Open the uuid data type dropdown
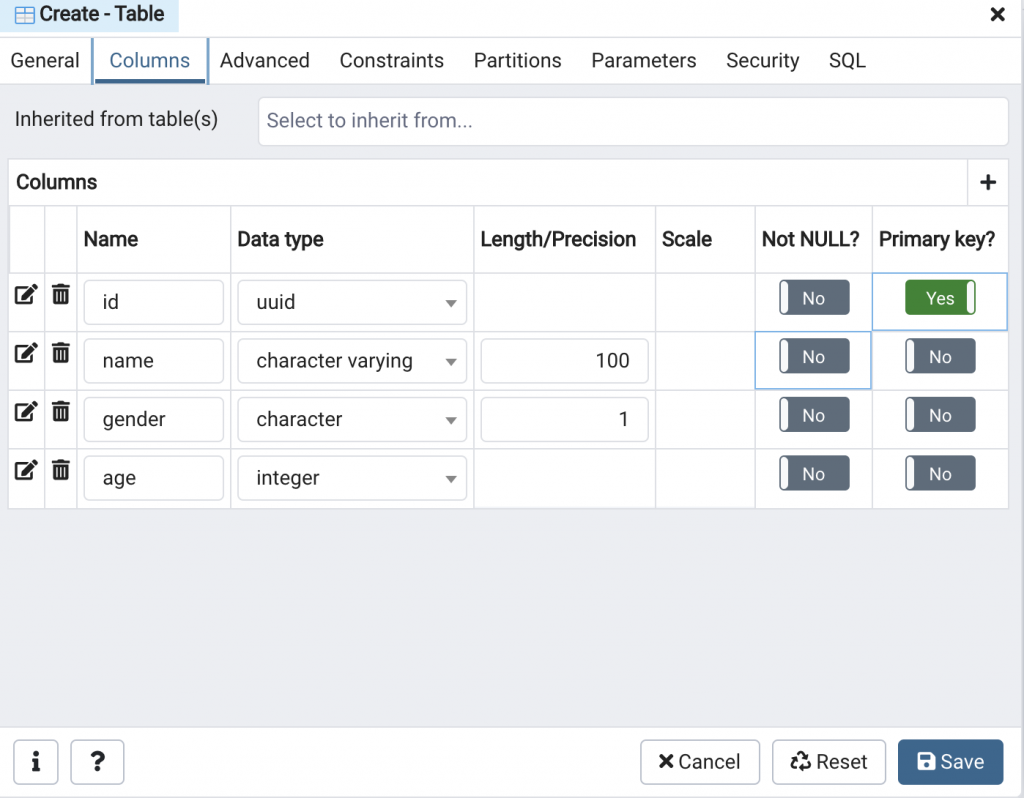This screenshot has width=1024, height=798. (352, 302)
